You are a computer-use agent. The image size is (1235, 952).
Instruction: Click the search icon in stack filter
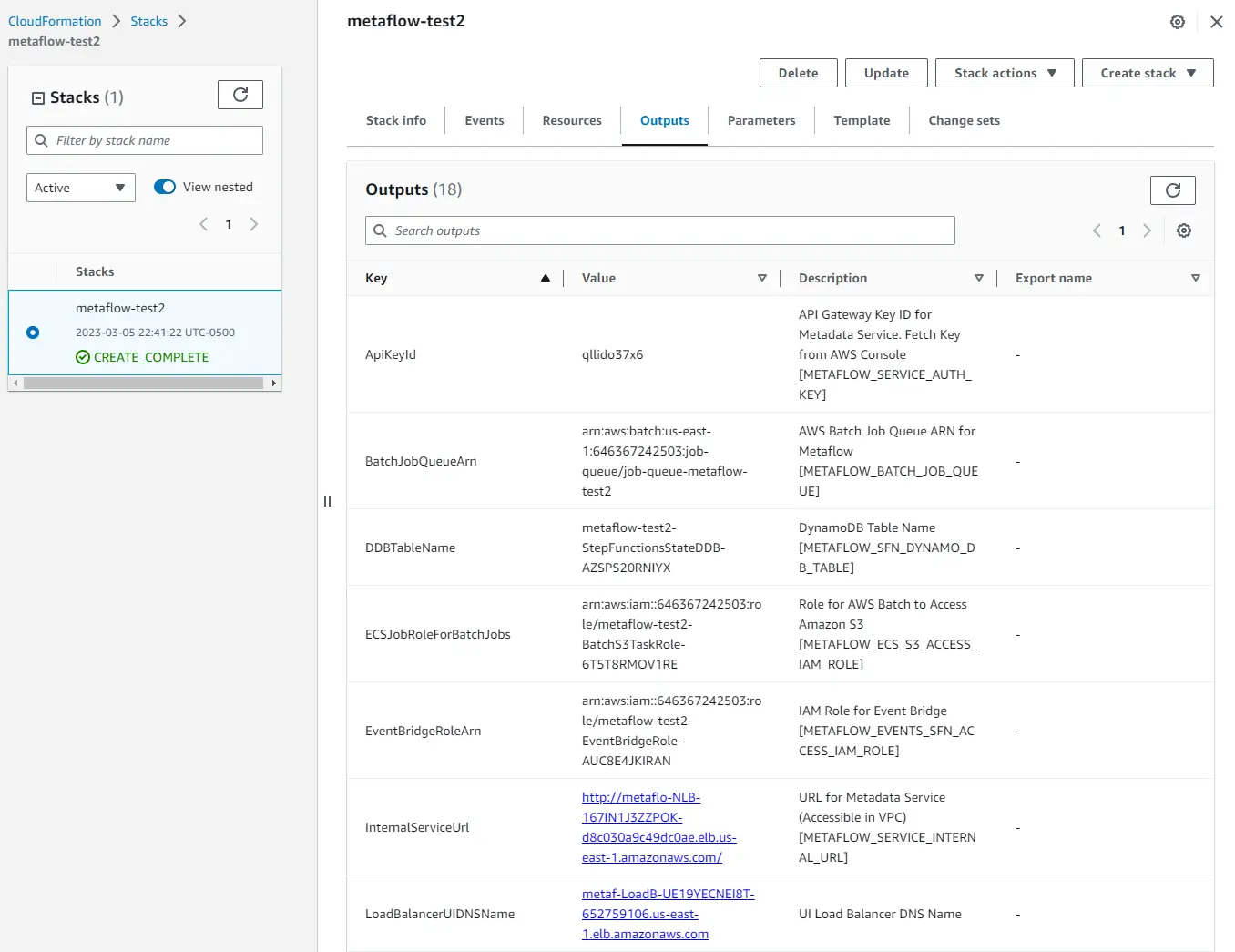[41, 140]
